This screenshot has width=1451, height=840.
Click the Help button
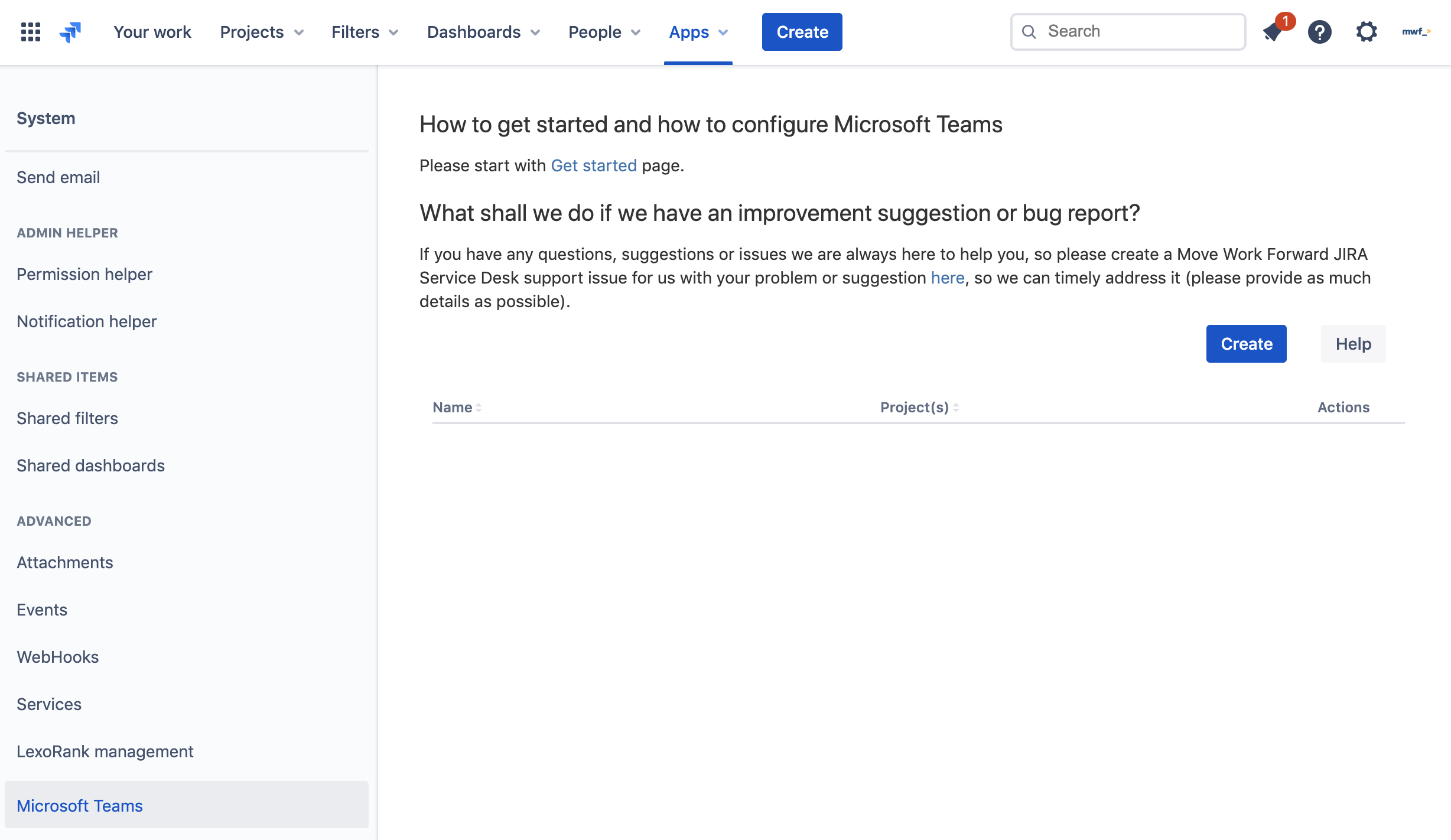coord(1353,344)
